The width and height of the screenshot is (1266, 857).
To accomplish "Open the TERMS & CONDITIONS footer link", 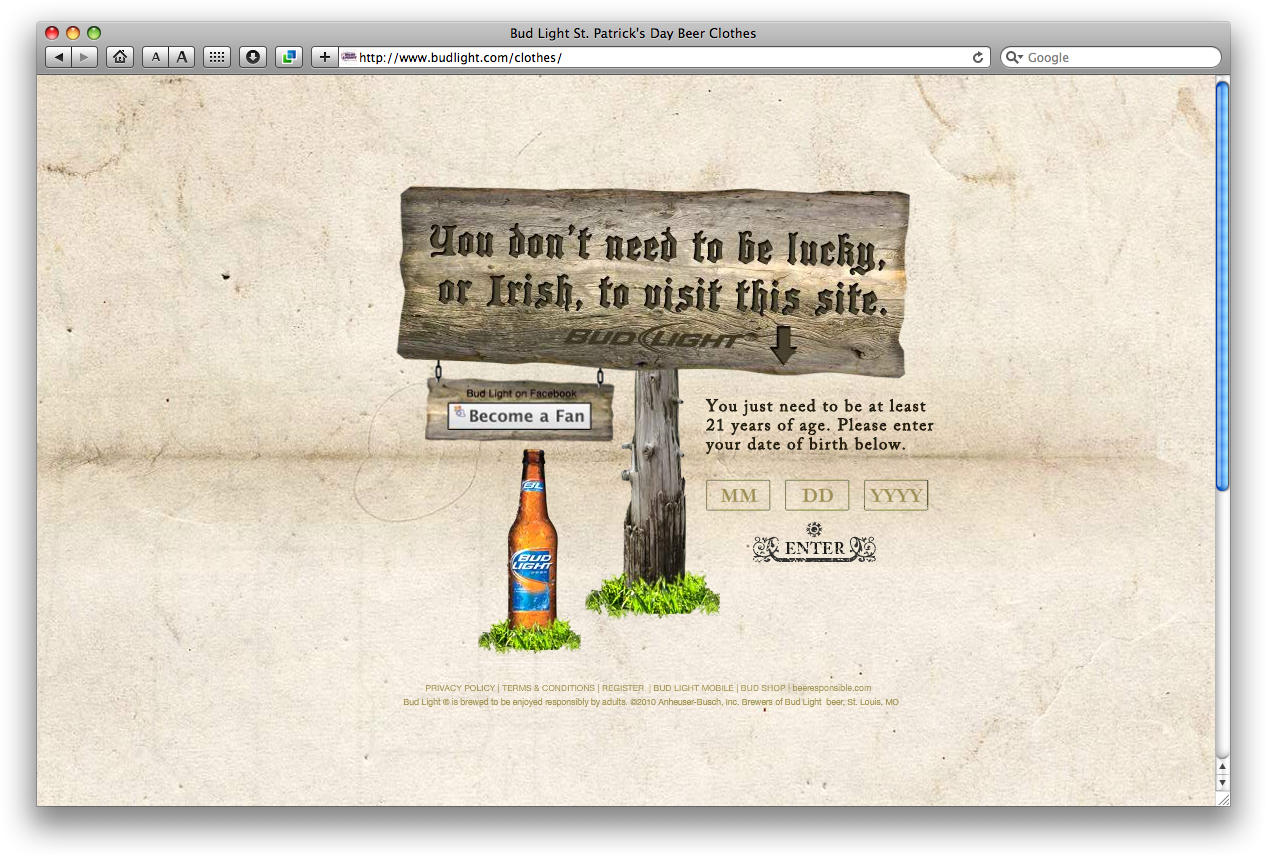I will click(x=548, y=688).
